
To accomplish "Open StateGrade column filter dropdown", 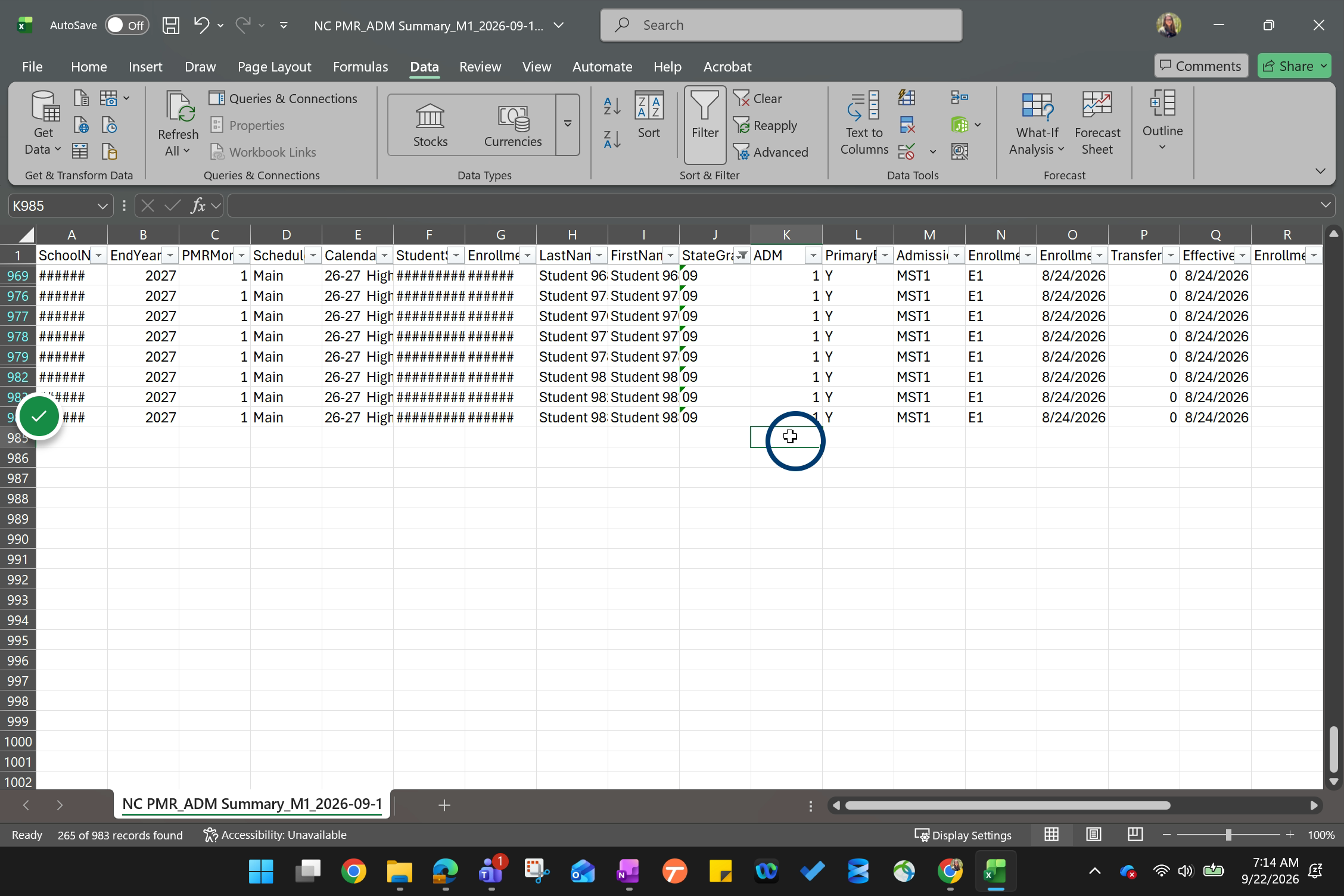I will [x=742, y=256].
